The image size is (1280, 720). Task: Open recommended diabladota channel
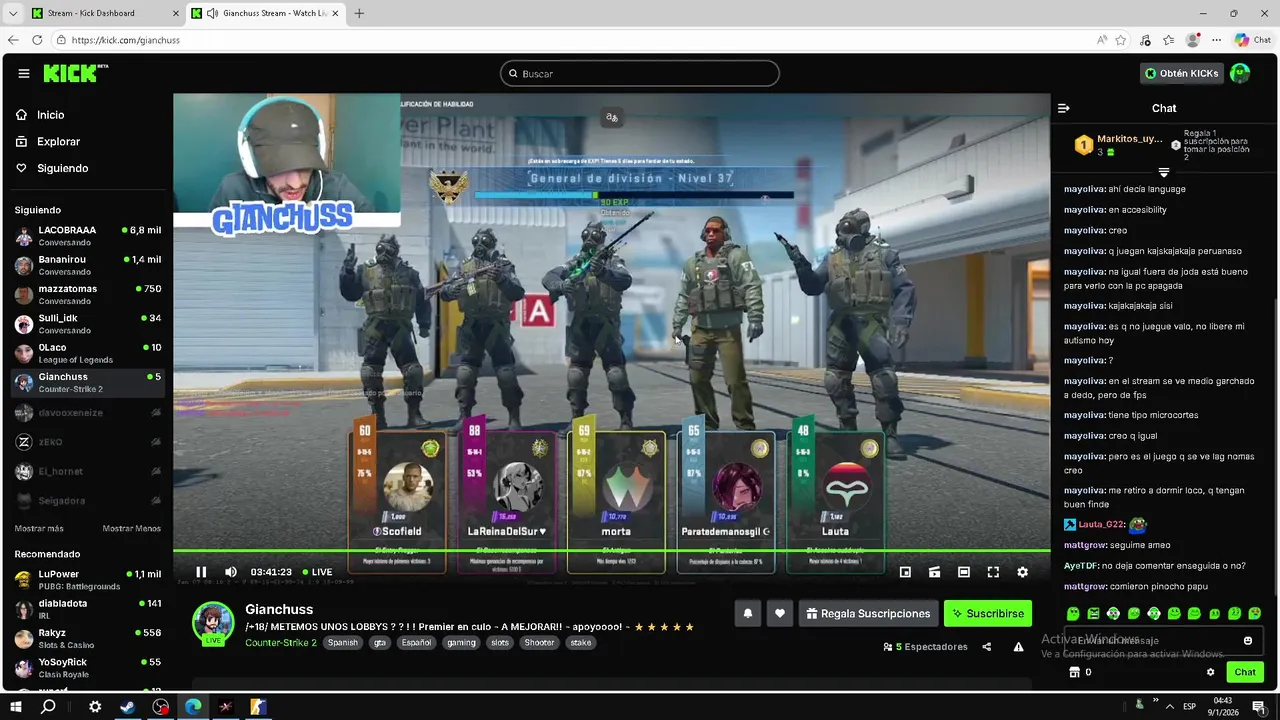pos(87,609)
